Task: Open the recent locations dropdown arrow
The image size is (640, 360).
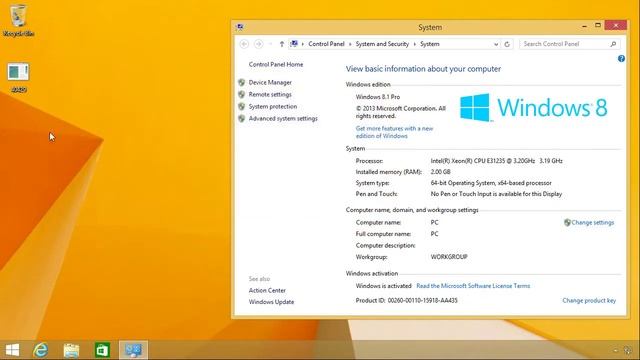Action: 270,44
